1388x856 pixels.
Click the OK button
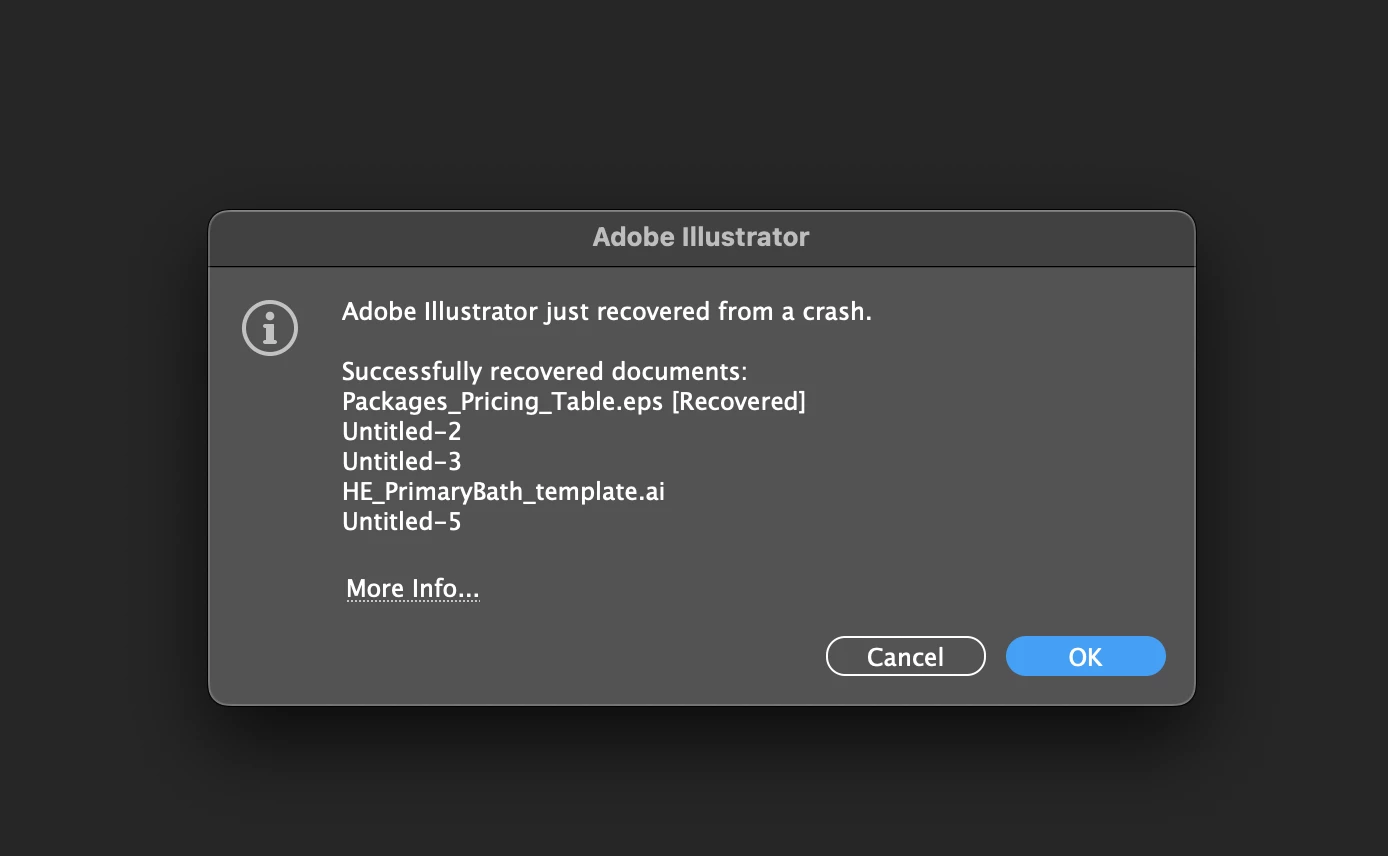click(x=1085, y=656)
